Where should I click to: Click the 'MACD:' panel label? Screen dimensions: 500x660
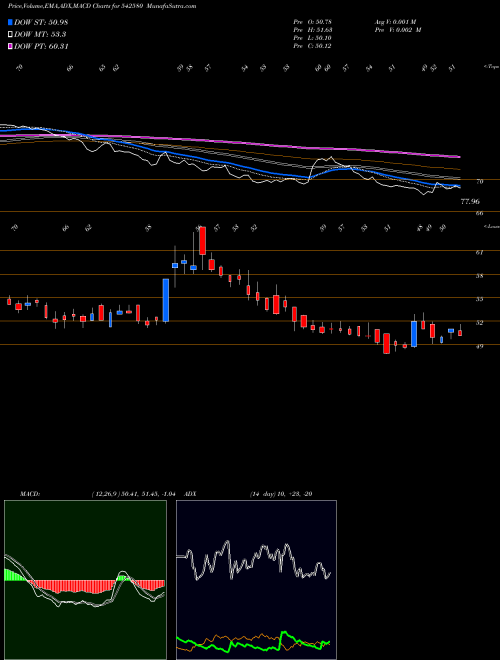[x=29, y=494]
